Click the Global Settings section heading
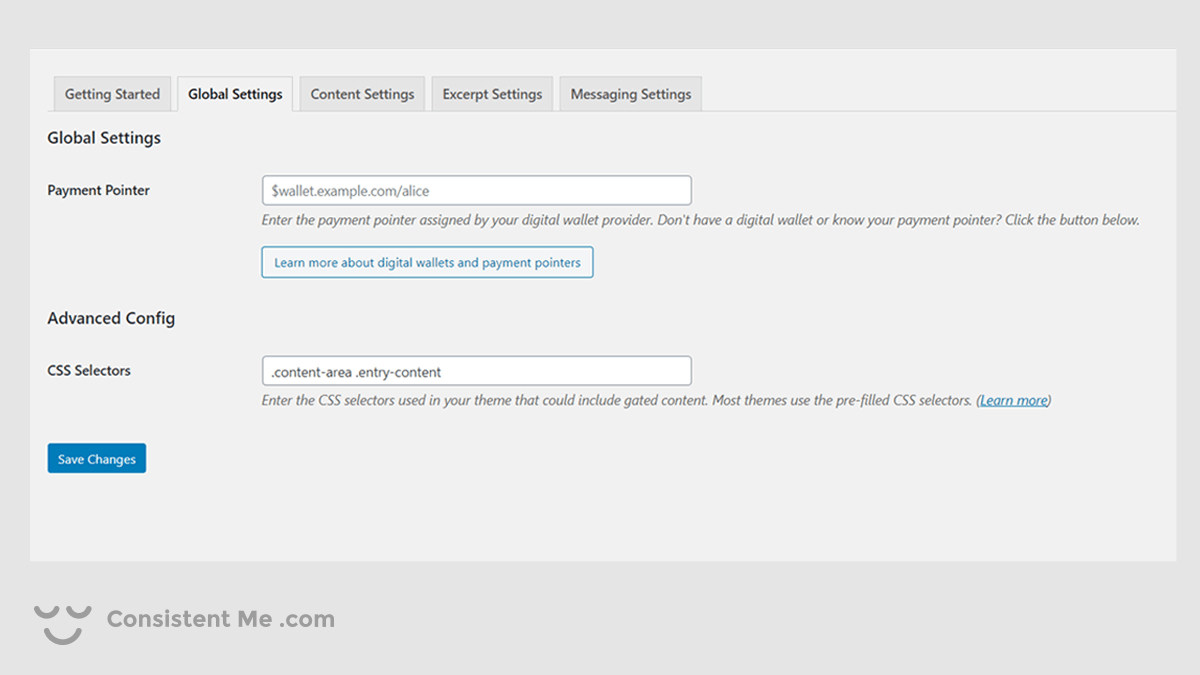 (104, 138)
